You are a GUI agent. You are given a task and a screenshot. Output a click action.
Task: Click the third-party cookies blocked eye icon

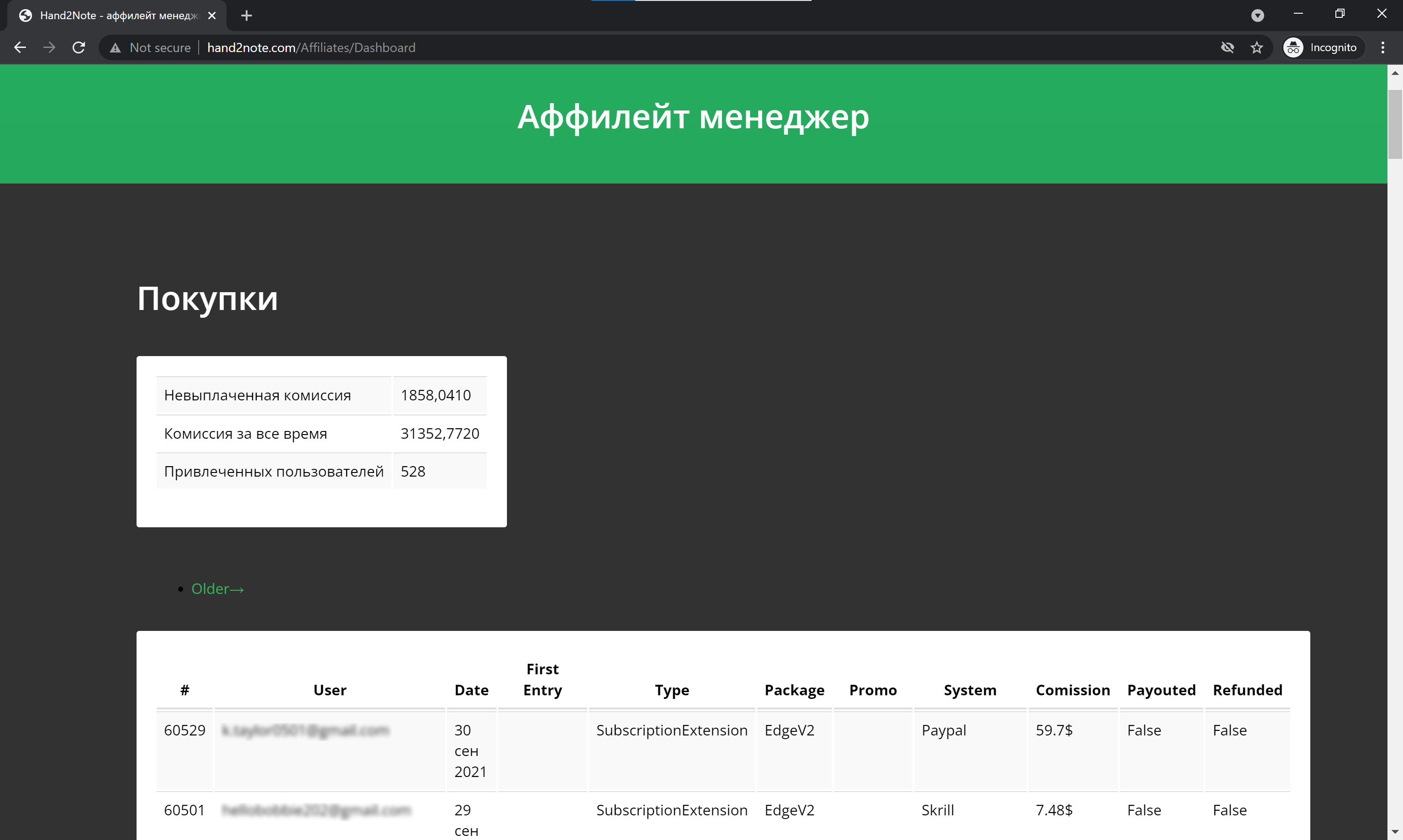click(1228, 47)
